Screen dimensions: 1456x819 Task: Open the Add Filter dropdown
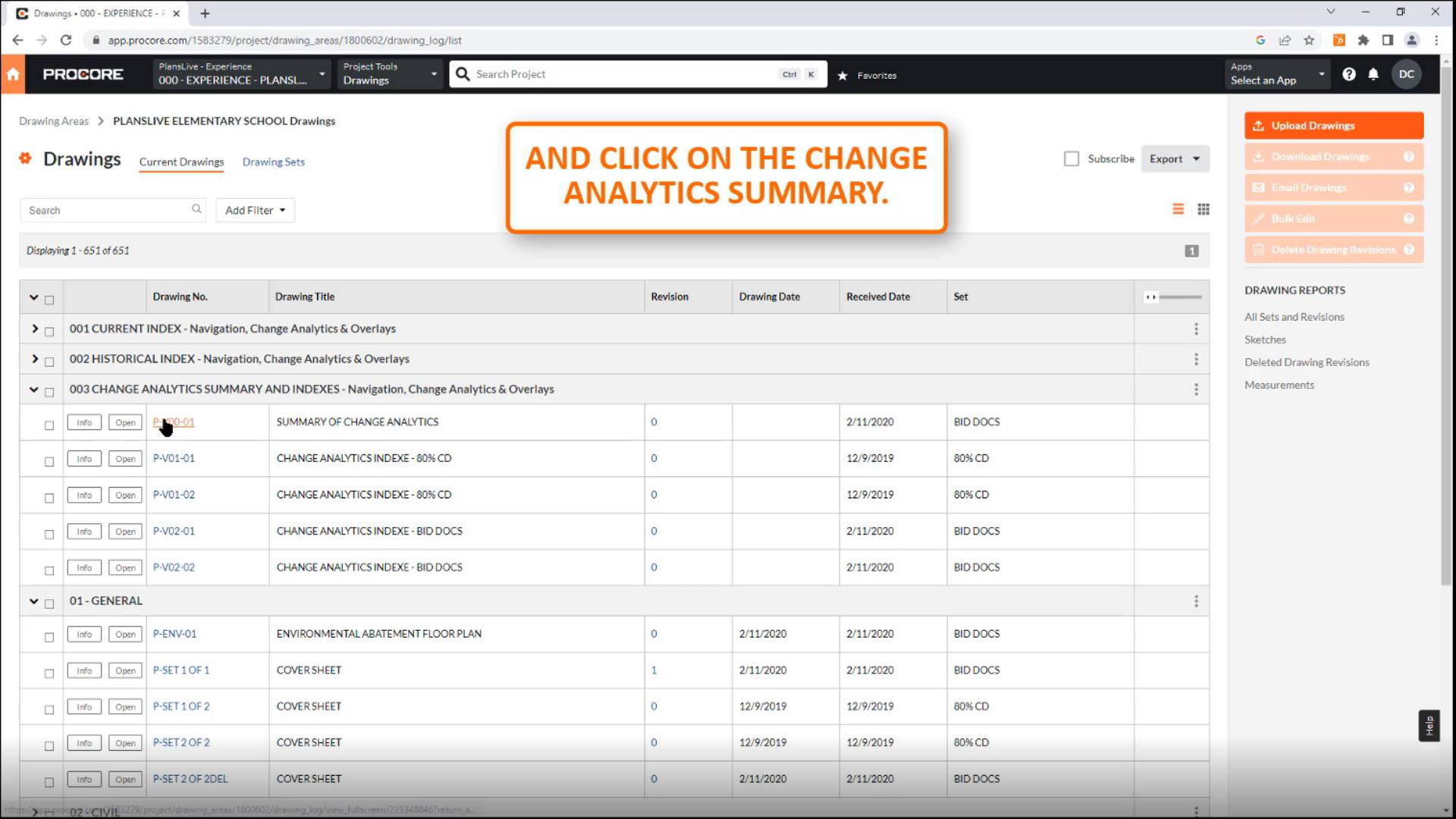(255, 210)
